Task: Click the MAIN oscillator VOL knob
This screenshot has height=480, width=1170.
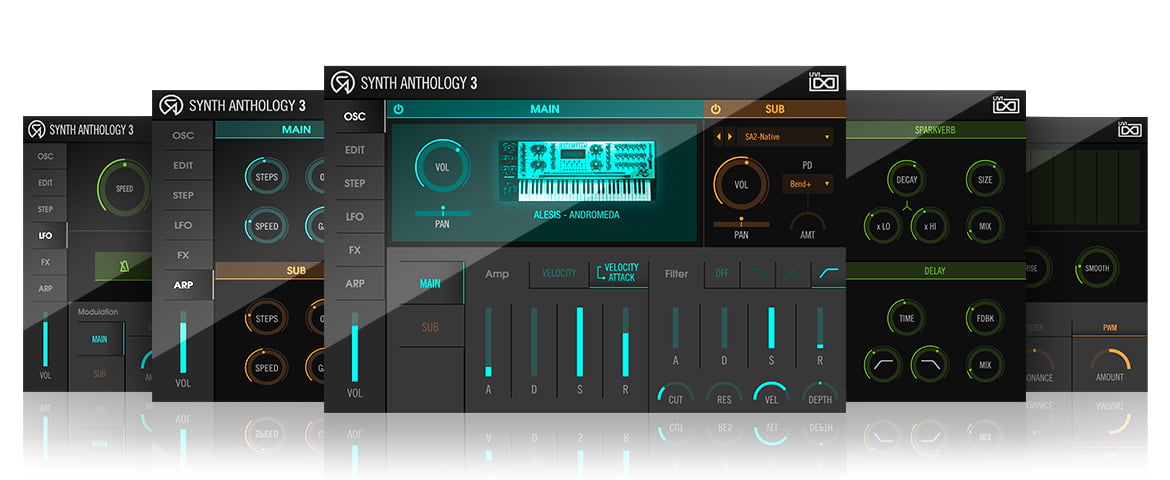Action: [442, 167]
